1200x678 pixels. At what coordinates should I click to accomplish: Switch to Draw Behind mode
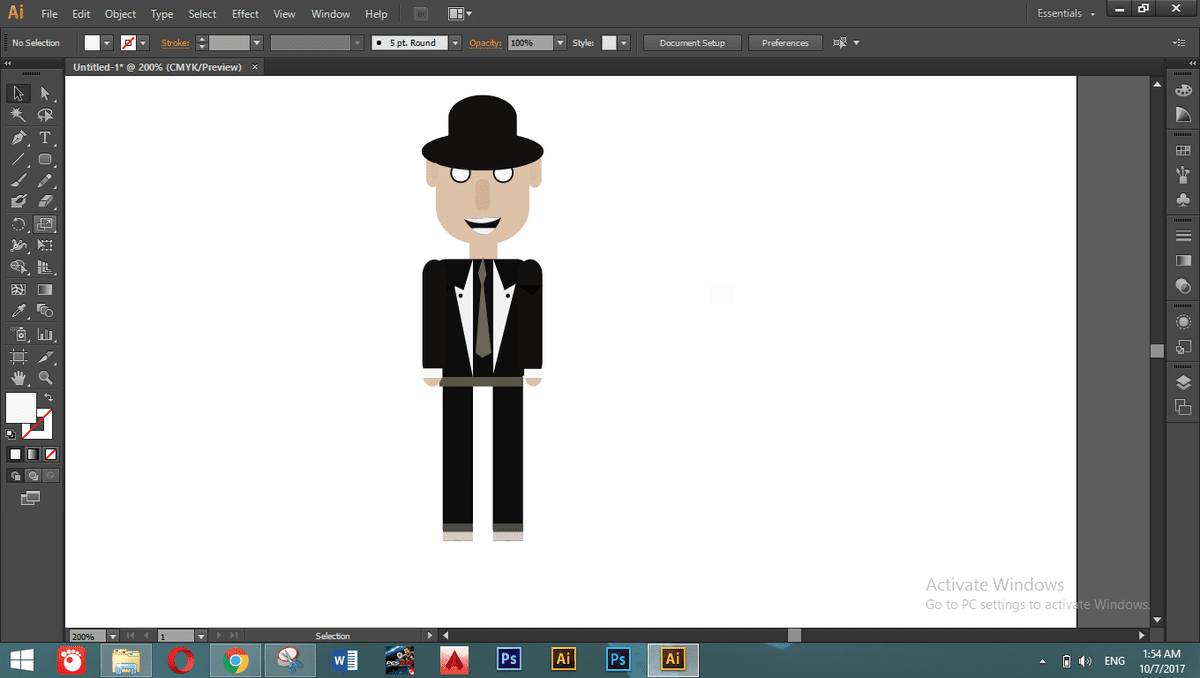[x=33, y=476]
